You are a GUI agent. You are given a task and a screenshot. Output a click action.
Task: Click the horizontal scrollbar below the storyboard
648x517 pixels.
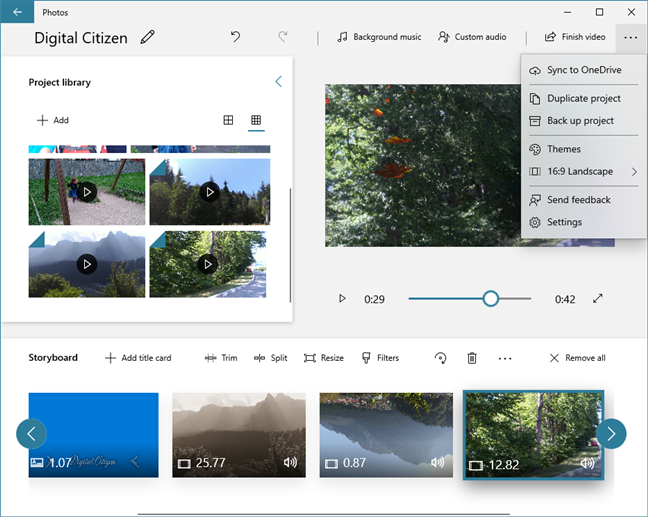(x=324, y=514)
